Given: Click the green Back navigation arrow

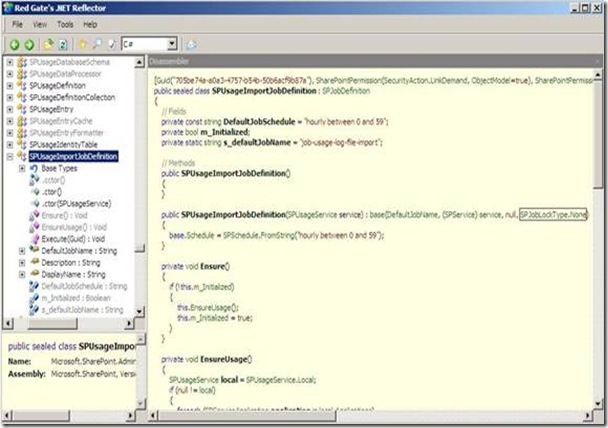Looking at the screenshot, I should [15, 45].
